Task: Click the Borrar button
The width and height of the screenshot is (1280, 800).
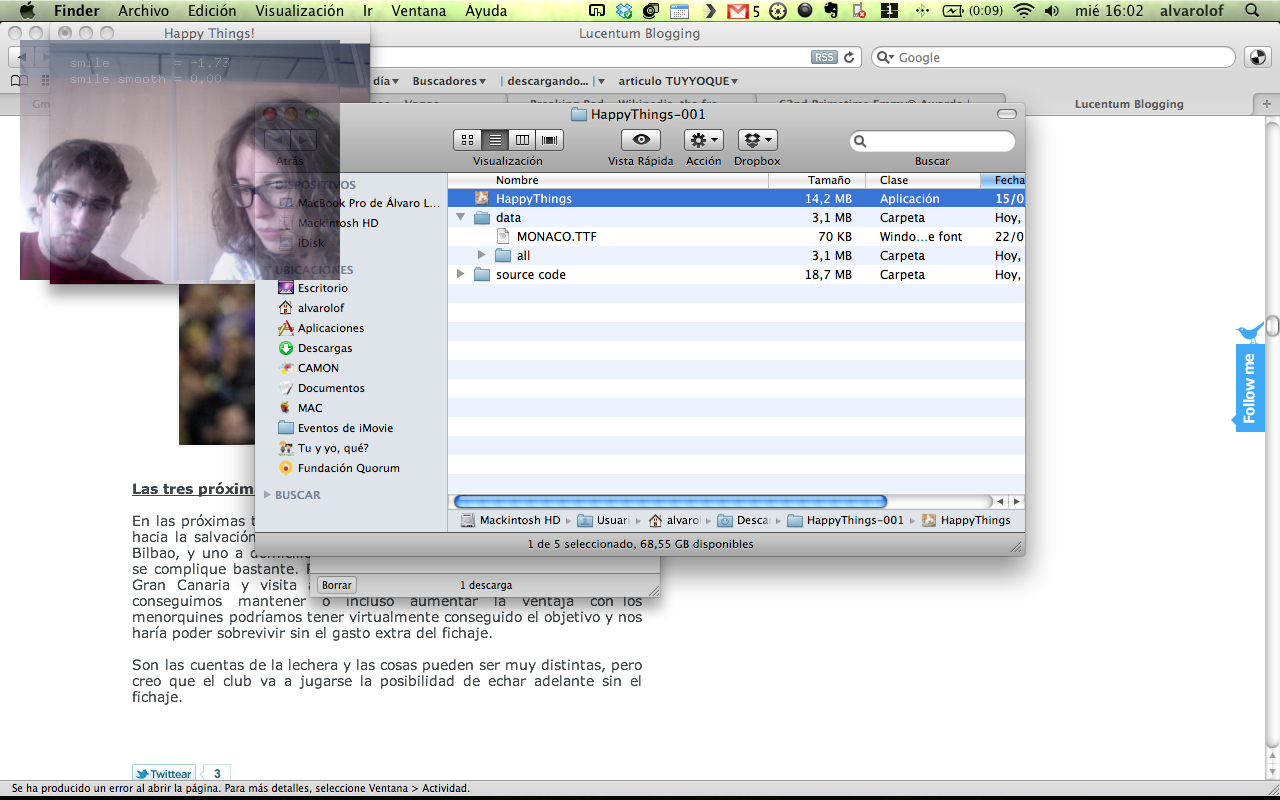Action: [337, 585]
